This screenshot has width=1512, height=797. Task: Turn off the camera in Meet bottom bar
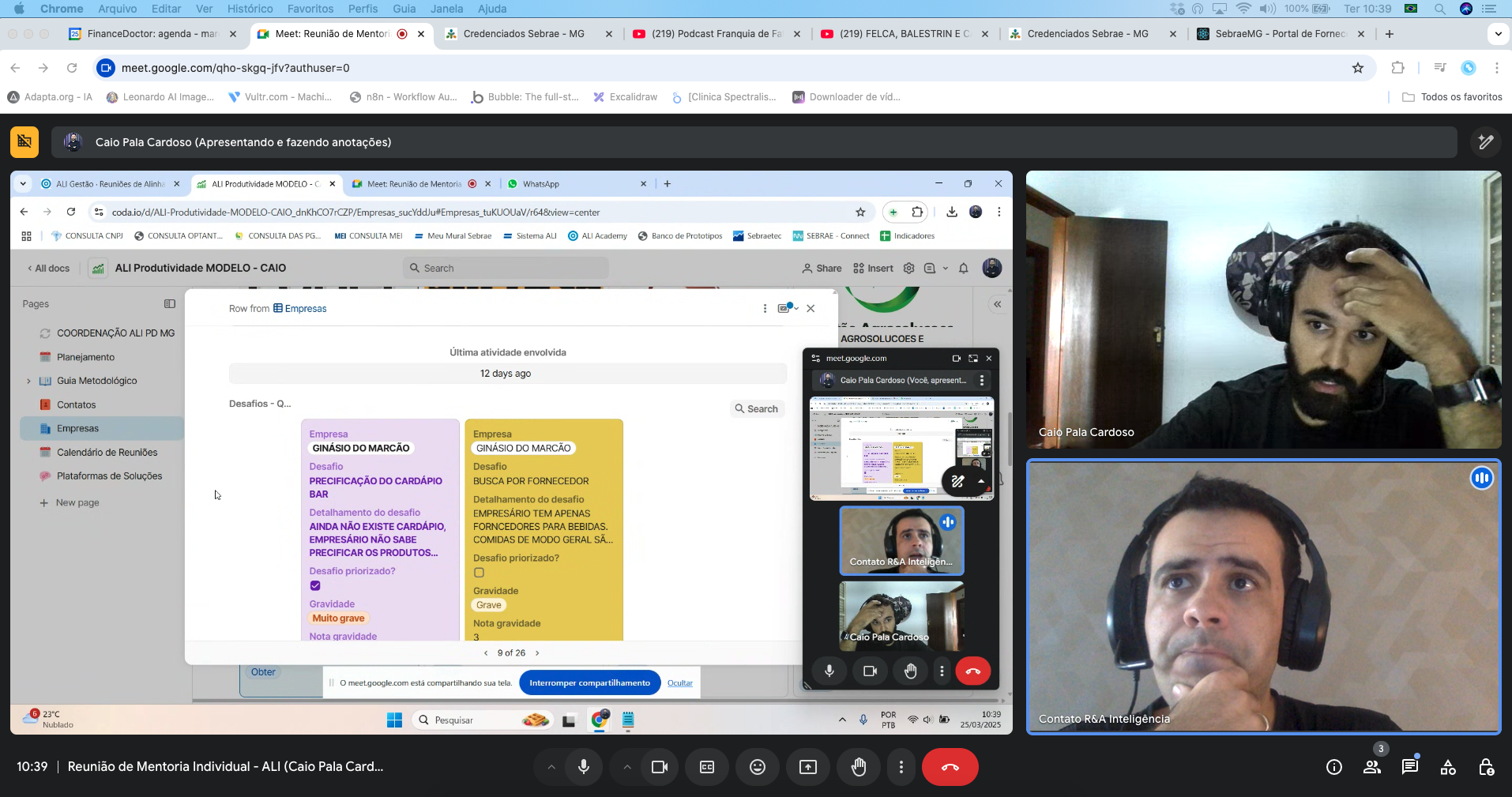(660, 767)
